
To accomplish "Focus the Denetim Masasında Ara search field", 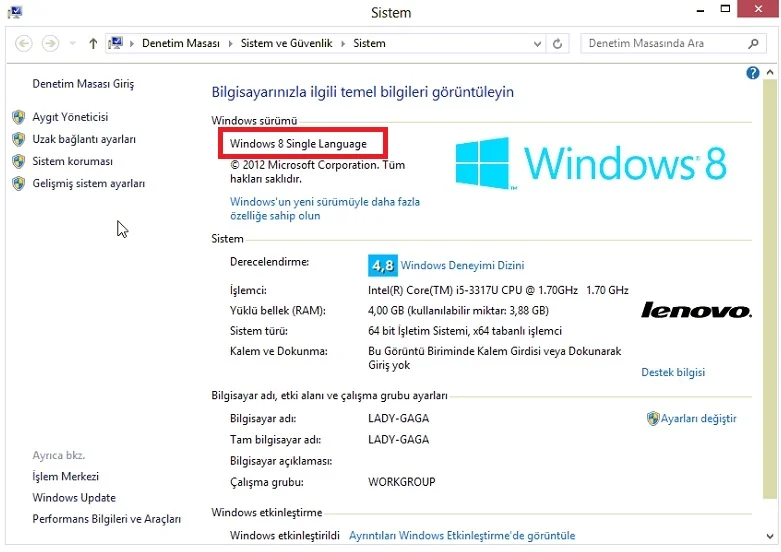I will pyautogui.click(x=660, y=44).
